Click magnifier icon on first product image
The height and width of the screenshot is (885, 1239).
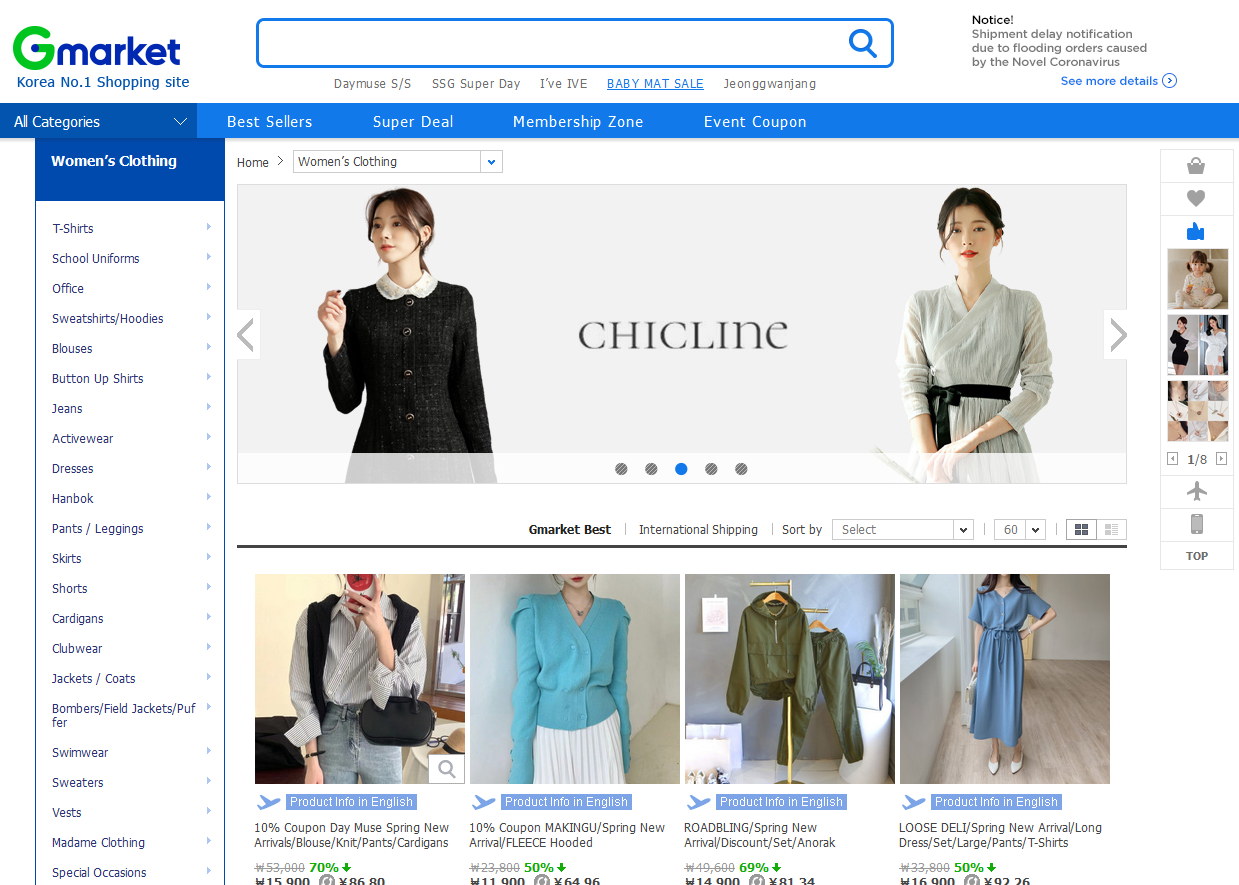pos(446,768)
